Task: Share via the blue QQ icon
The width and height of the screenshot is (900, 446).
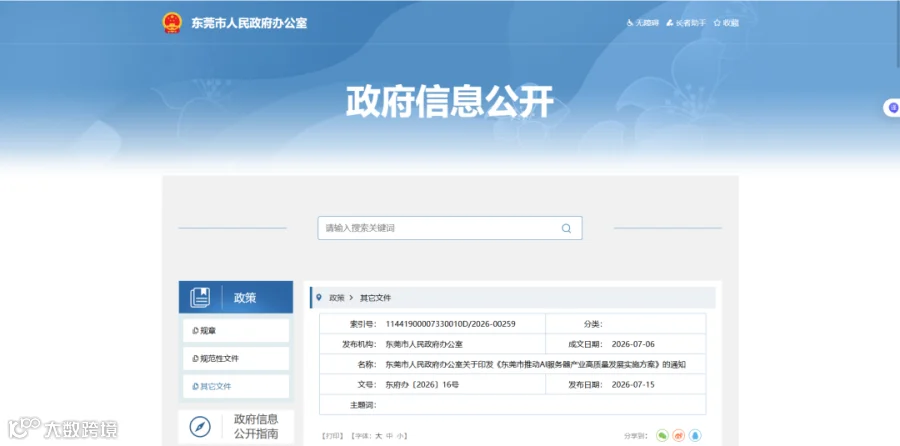Action: point(695,436)
